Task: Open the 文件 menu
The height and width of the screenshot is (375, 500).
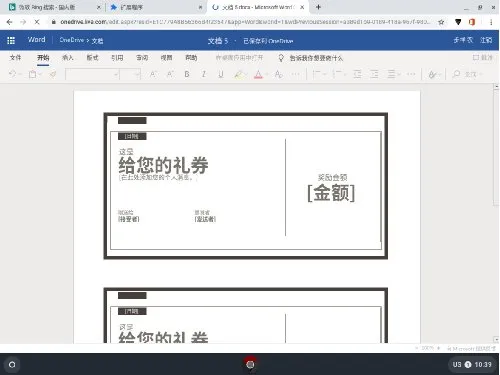Action: click(15, 58)
